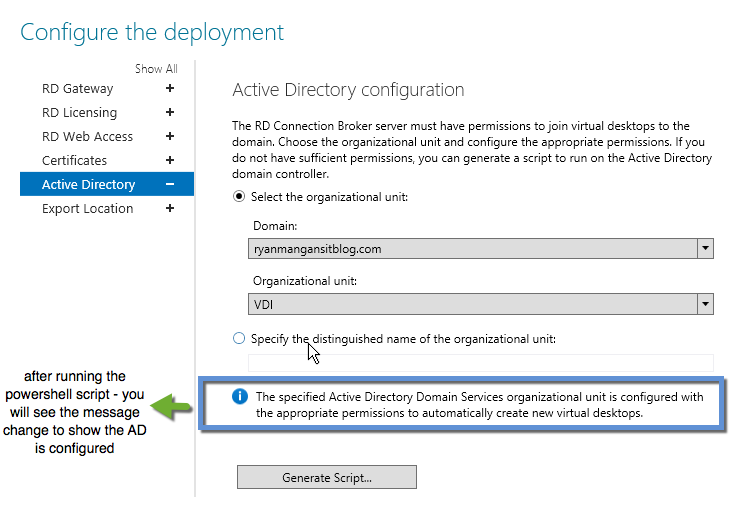The height and width of the screenshot is (517, 734).
Task: Click the ryanmangansitblog.com domain combo box
Action: coord(481,248)
